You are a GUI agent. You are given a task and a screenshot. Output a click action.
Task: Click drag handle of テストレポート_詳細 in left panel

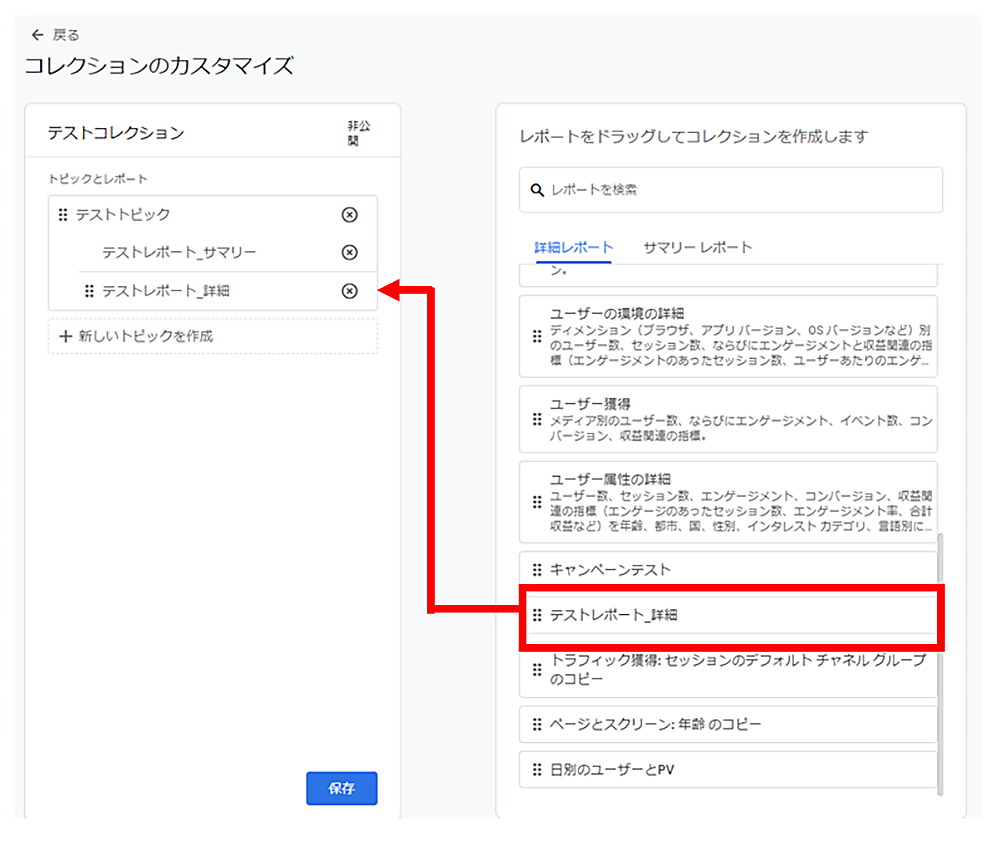pyautogui.click(x=89, y=291)
